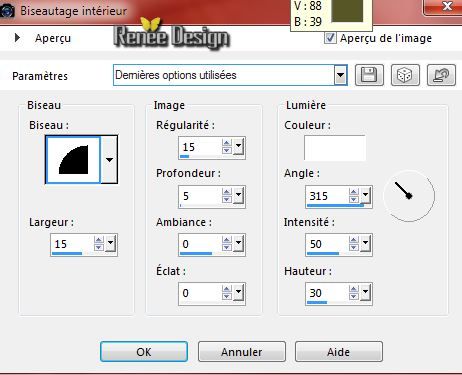The height and width of the screenshot is (375, 462).
Task: Increase Régularité value with up arrow
Action: point(227,143)
